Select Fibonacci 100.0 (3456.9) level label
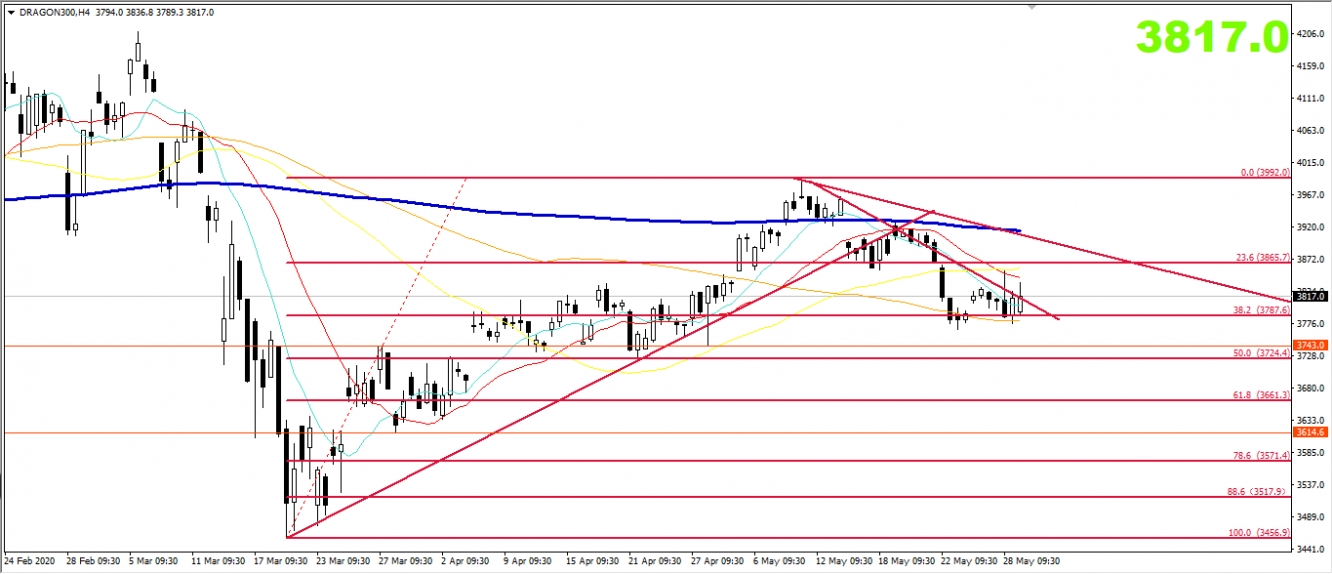 (x=1262, y=533)
